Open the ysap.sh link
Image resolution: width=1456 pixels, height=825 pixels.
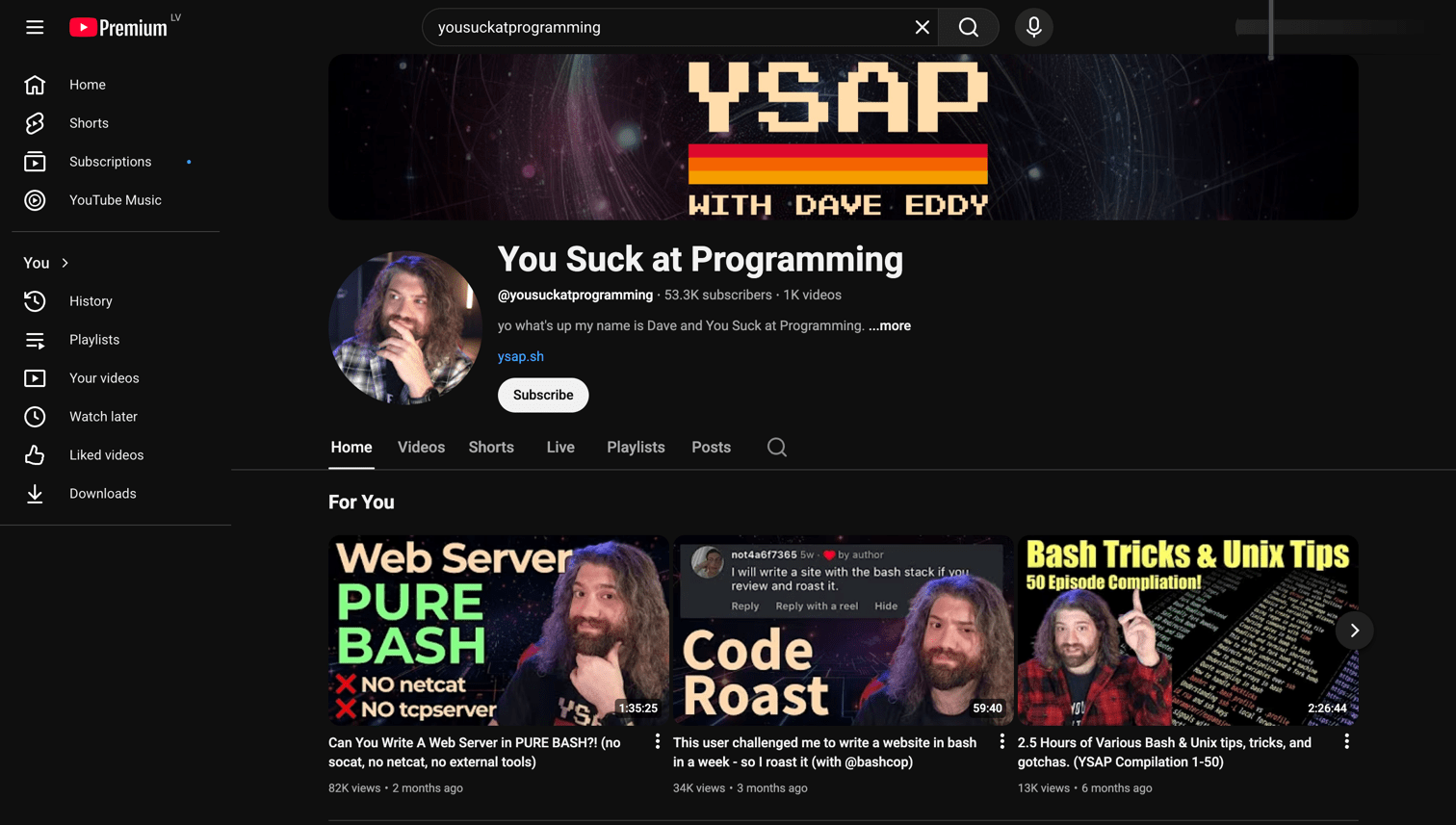click(521, 356)
